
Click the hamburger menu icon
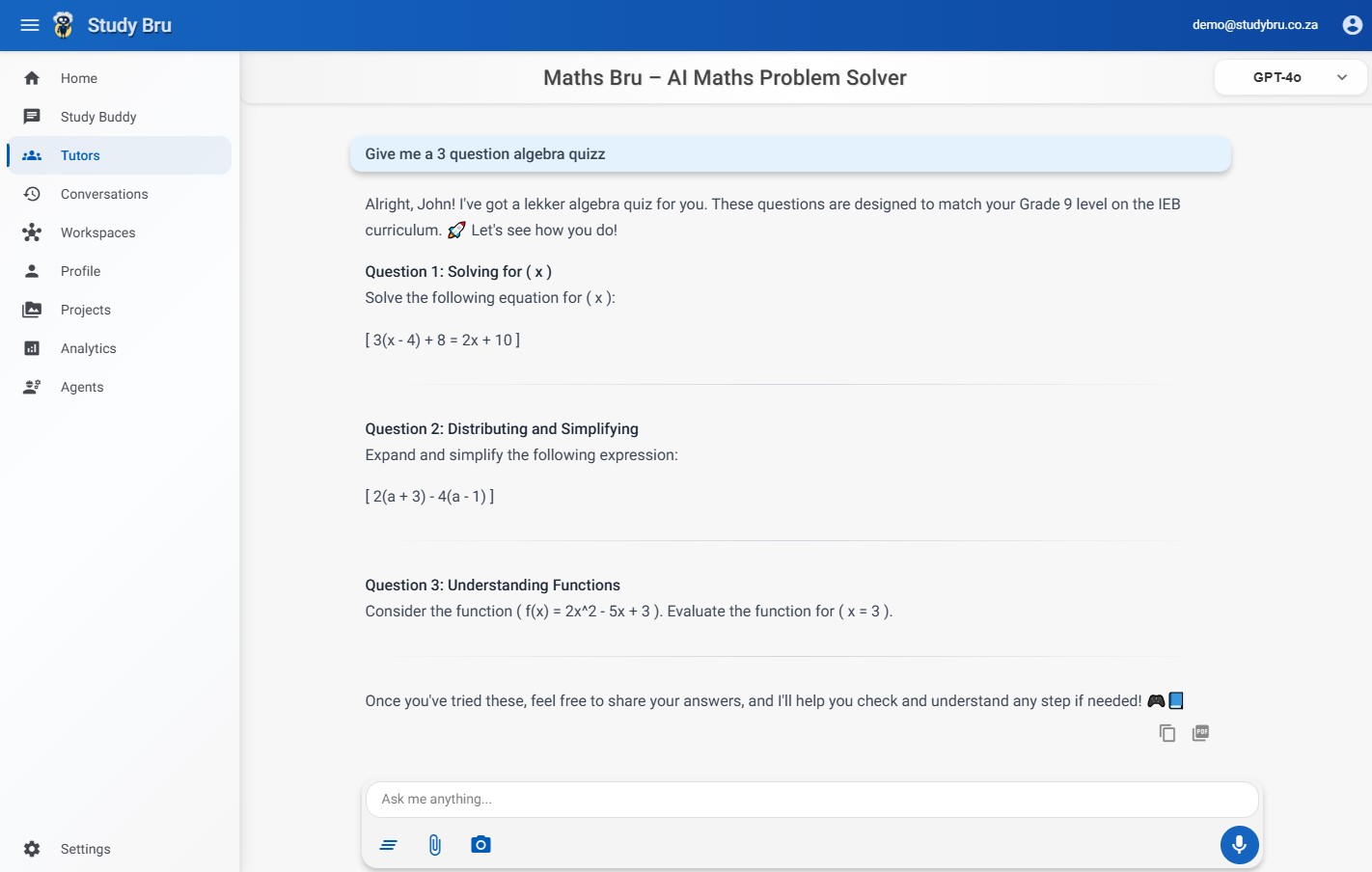coord(30,25)
